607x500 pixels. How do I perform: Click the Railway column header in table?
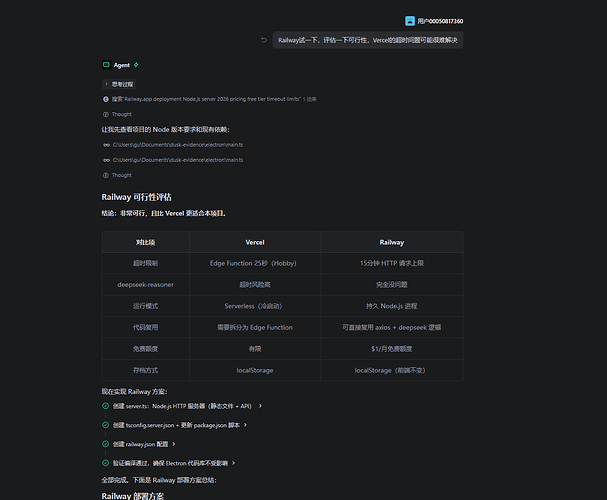391,242
